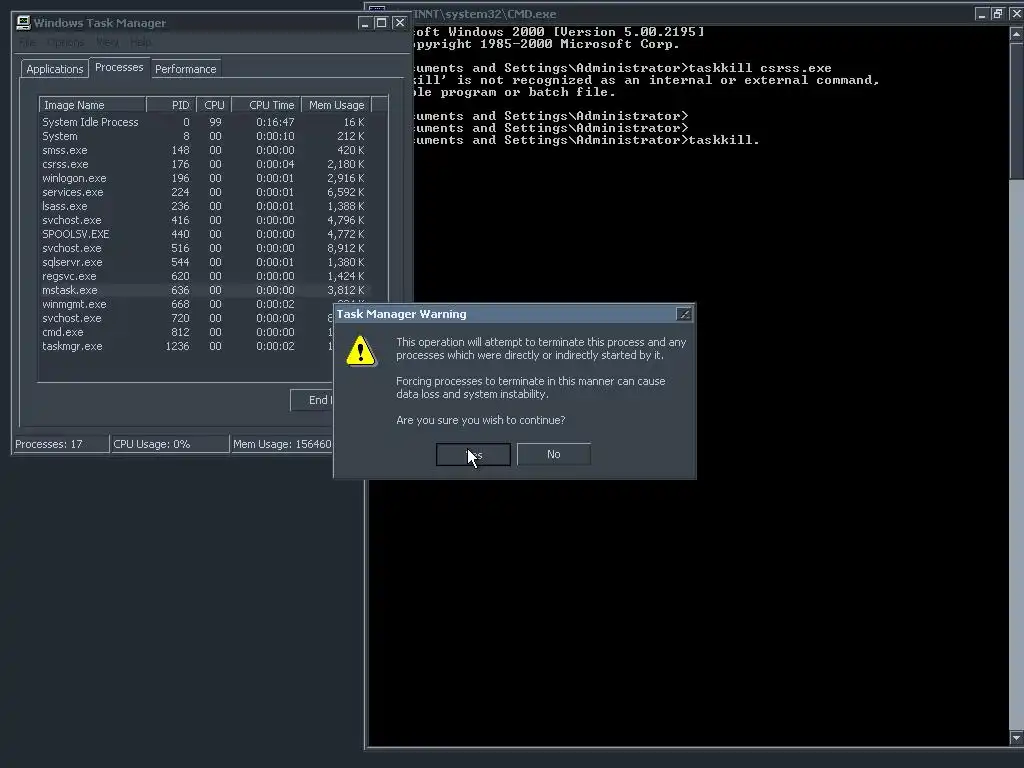Sort by the CPU column header
Screen dimensions: 1024x768
(x=214, y=105)
